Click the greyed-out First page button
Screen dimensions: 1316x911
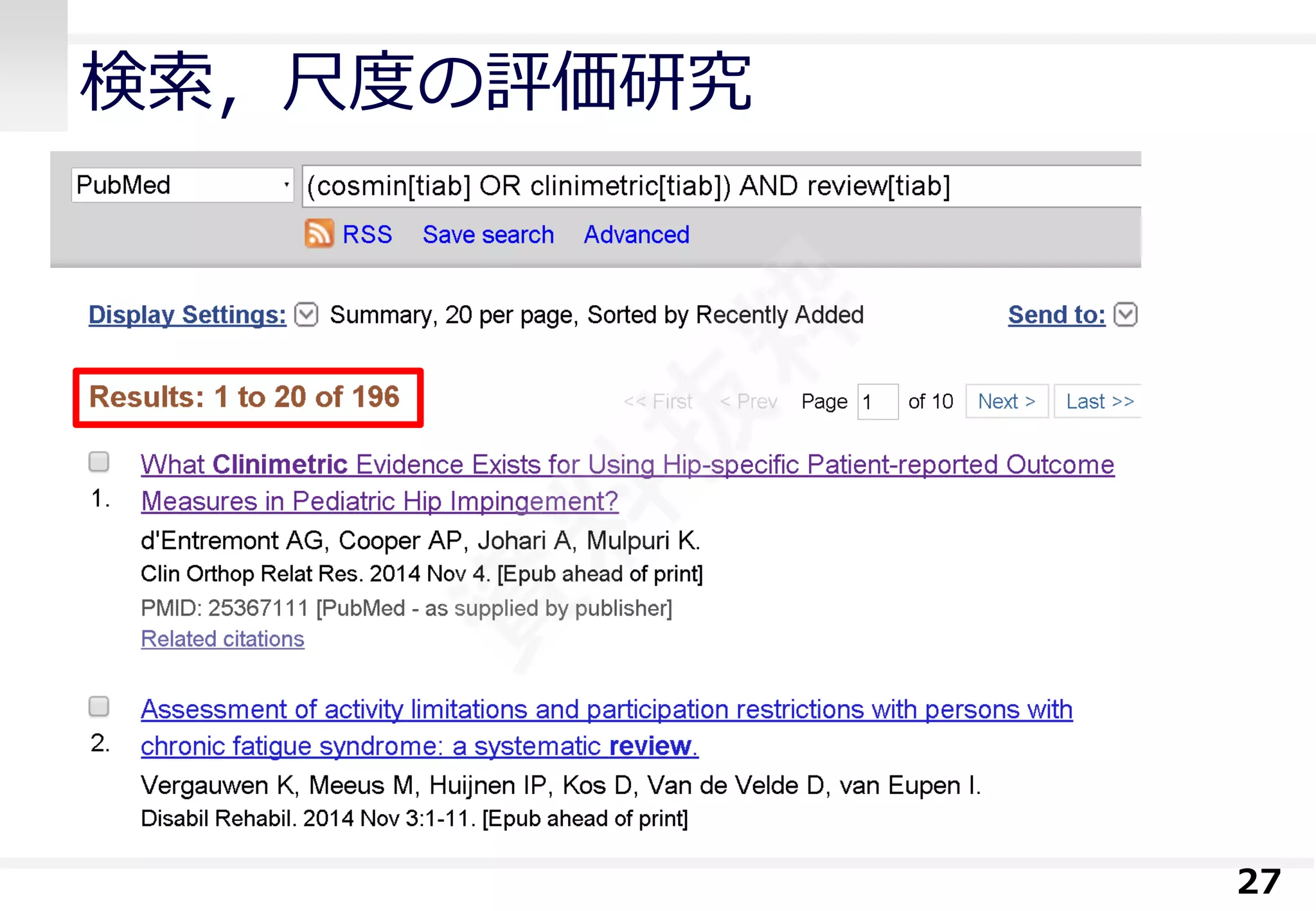pos(658,402)
